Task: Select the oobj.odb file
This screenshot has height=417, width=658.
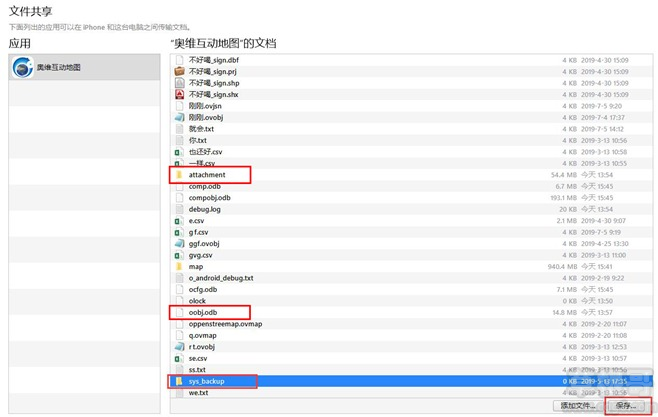Action: (x=204, y=312)
